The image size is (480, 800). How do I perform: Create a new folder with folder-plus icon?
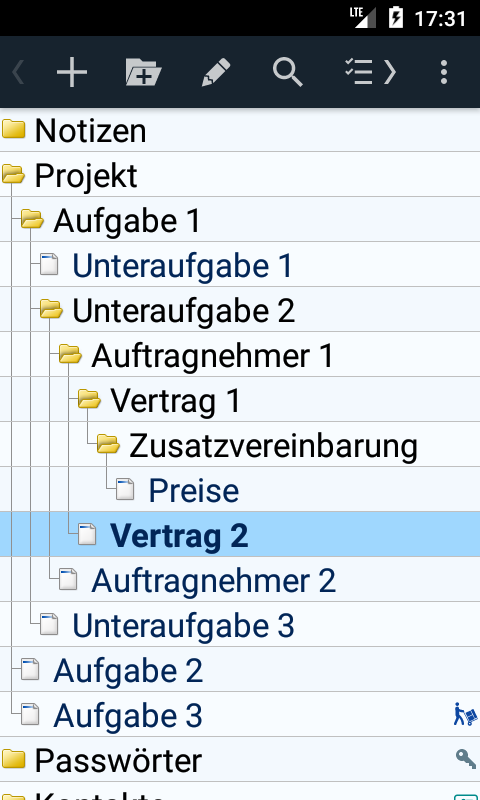[143, 72]
